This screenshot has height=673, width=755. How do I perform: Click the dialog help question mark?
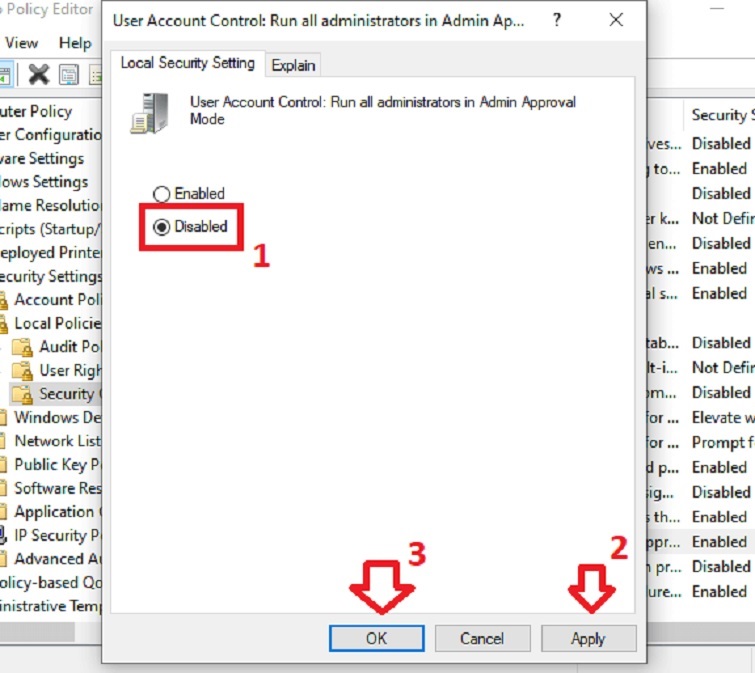(x=557, y=20)
